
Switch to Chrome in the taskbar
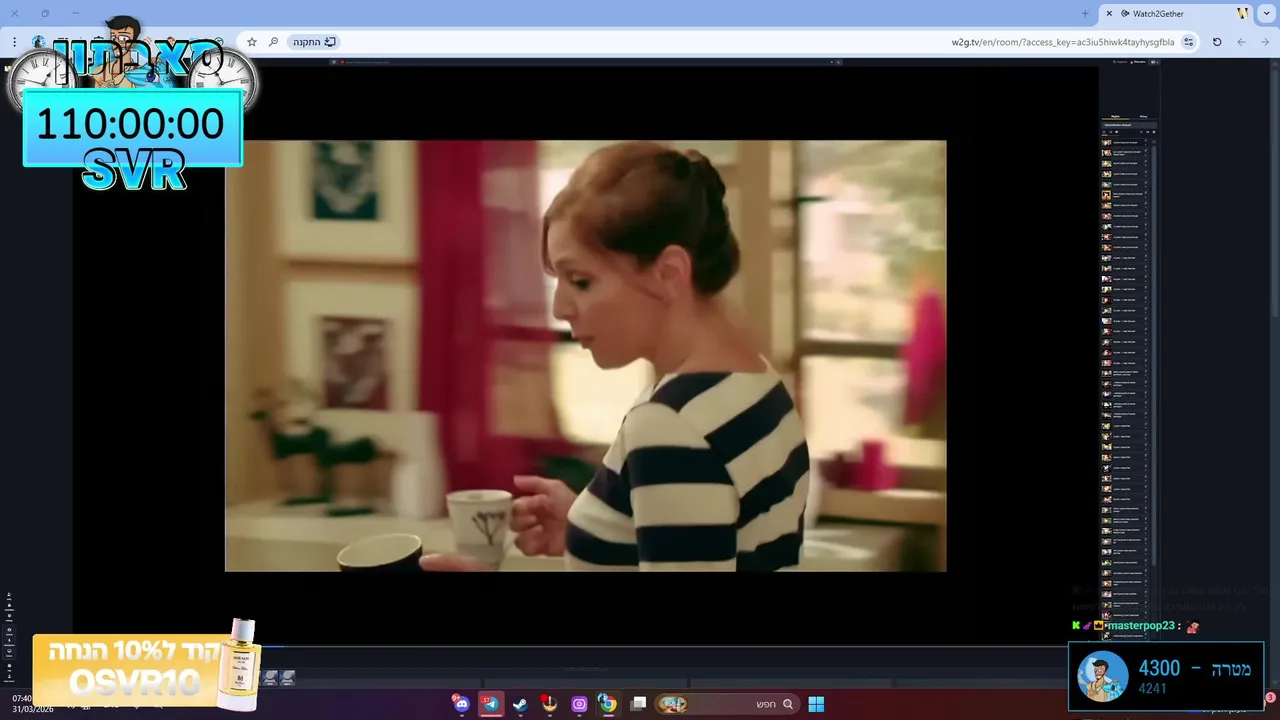tap(608, 704)
